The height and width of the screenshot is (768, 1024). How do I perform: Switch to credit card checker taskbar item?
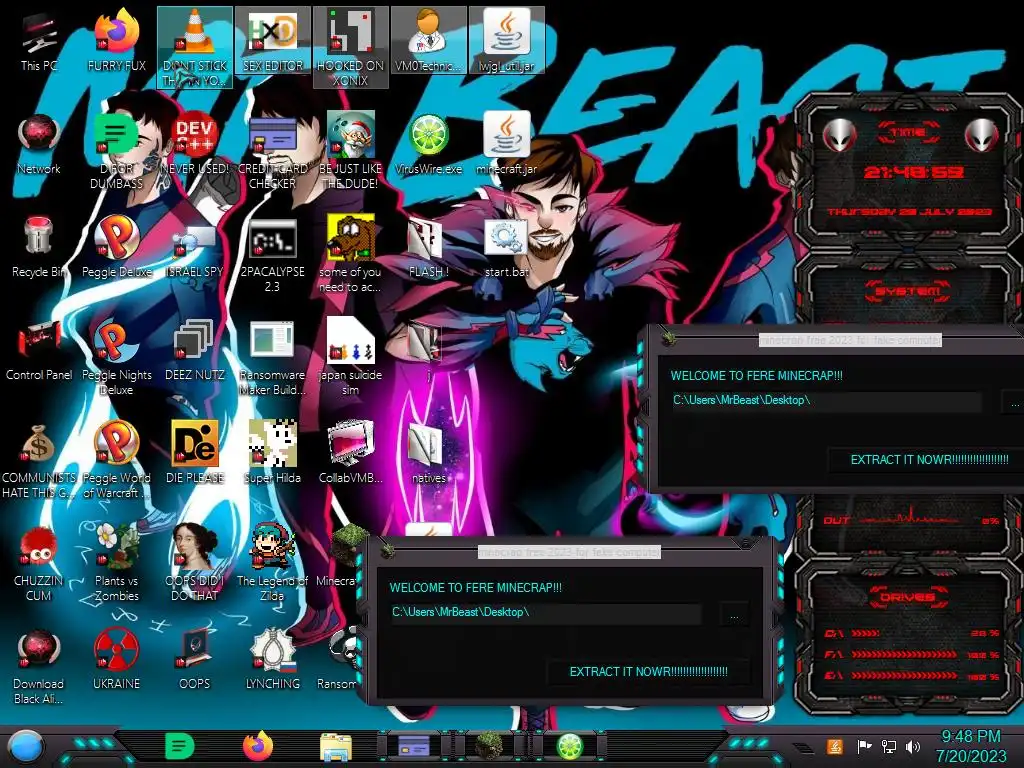click(414, 746)
